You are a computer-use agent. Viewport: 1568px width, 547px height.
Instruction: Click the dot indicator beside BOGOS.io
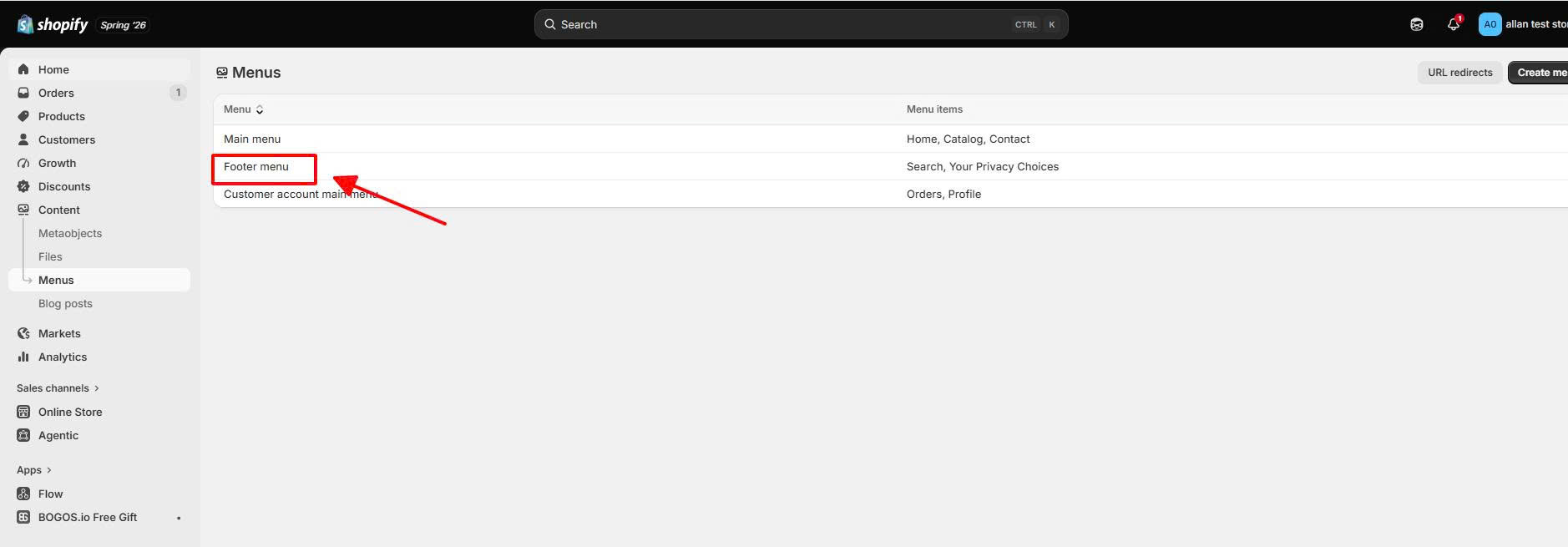179,518
